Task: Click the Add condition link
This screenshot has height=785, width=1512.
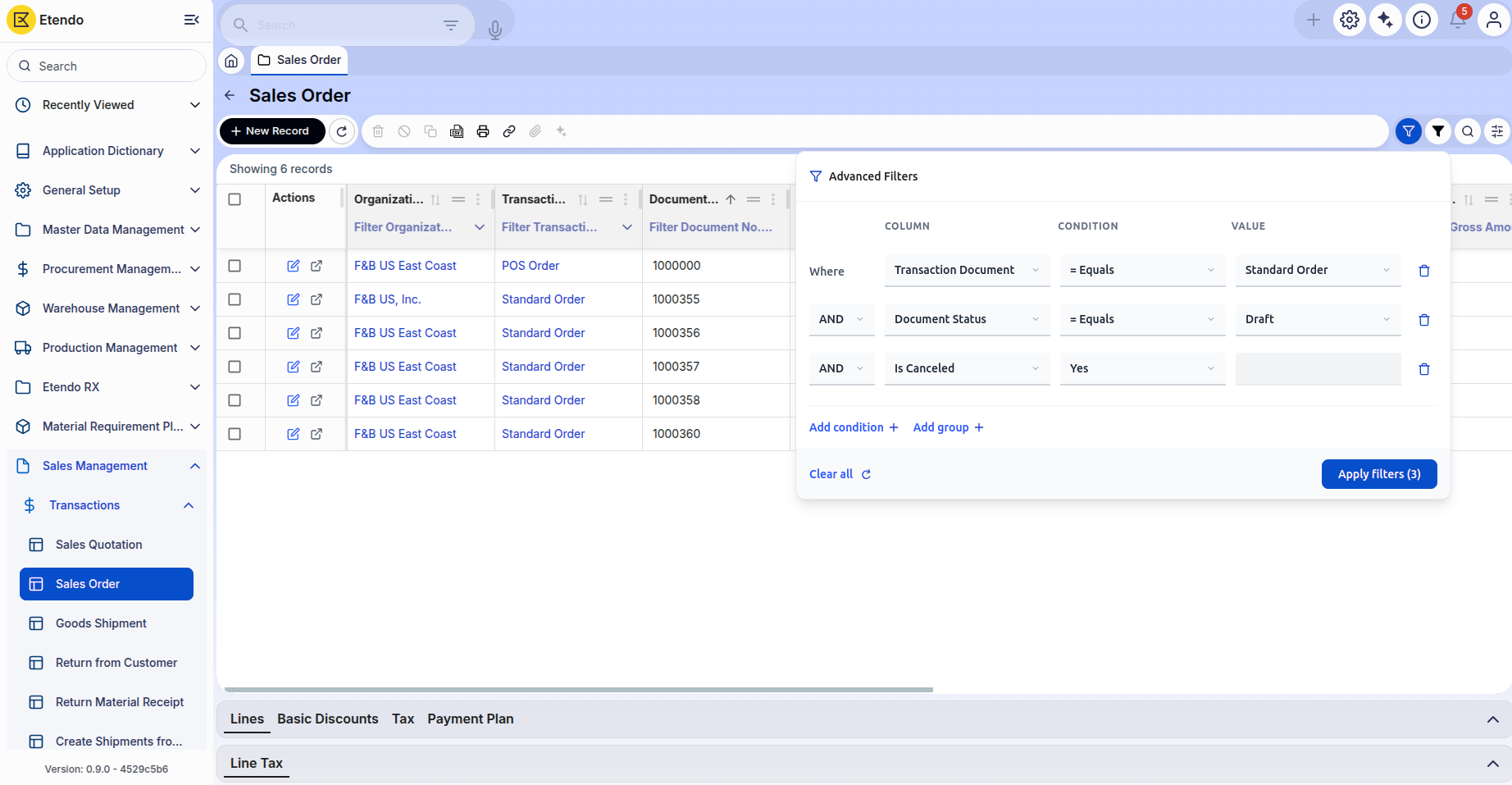Action: (853, 427)
